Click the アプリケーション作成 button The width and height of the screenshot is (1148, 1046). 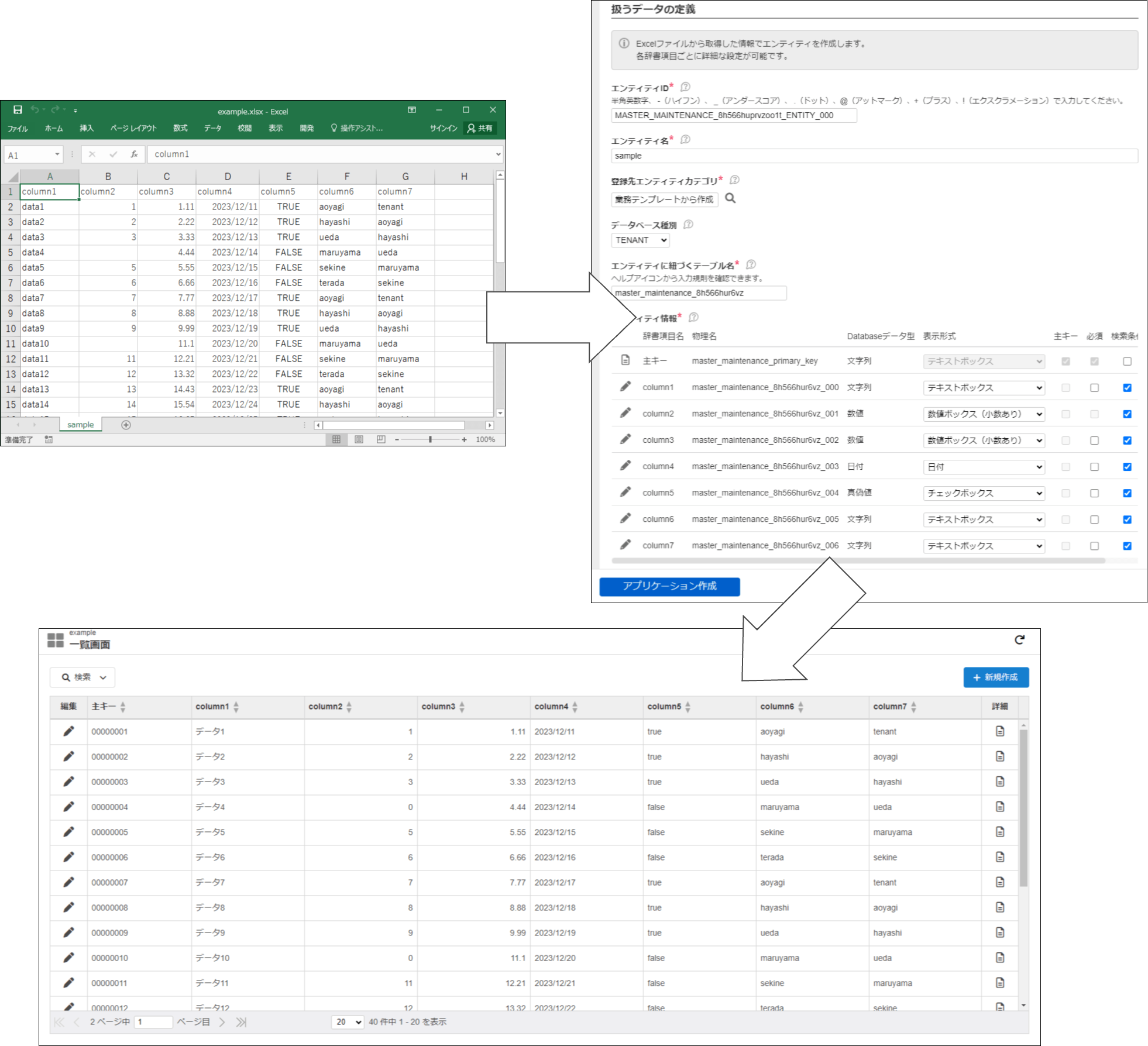(669, 586)
